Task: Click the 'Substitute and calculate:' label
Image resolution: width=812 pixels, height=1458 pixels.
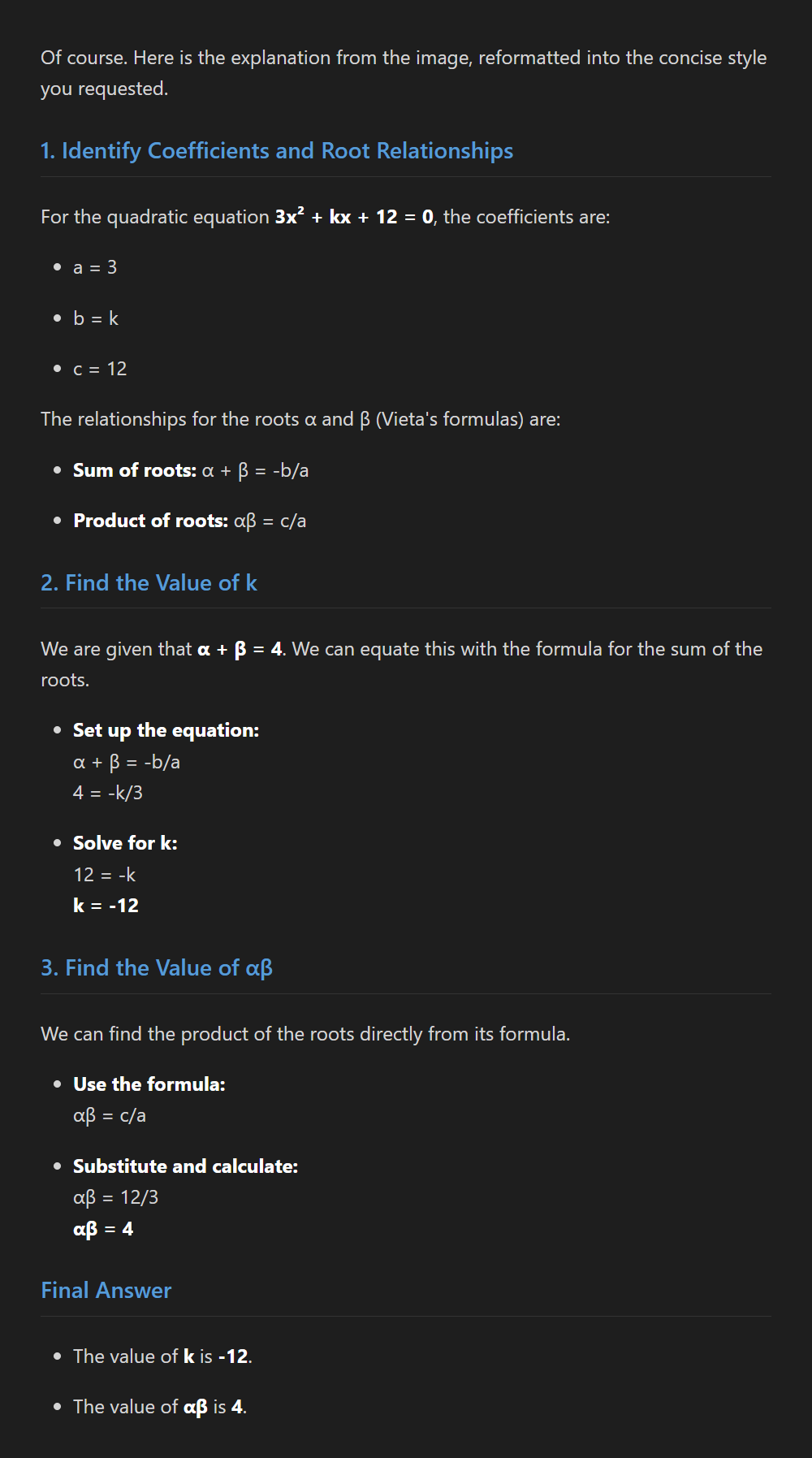Action: point(185,1167)
